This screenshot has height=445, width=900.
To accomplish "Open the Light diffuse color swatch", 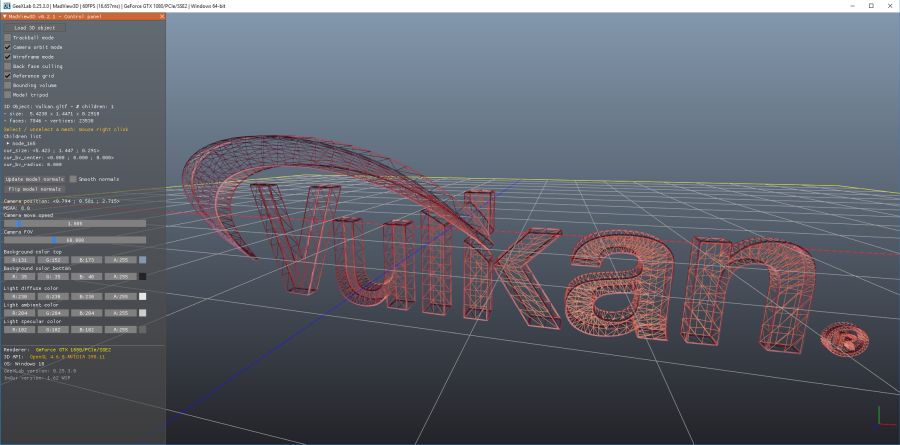I will [x=142, y=297].
